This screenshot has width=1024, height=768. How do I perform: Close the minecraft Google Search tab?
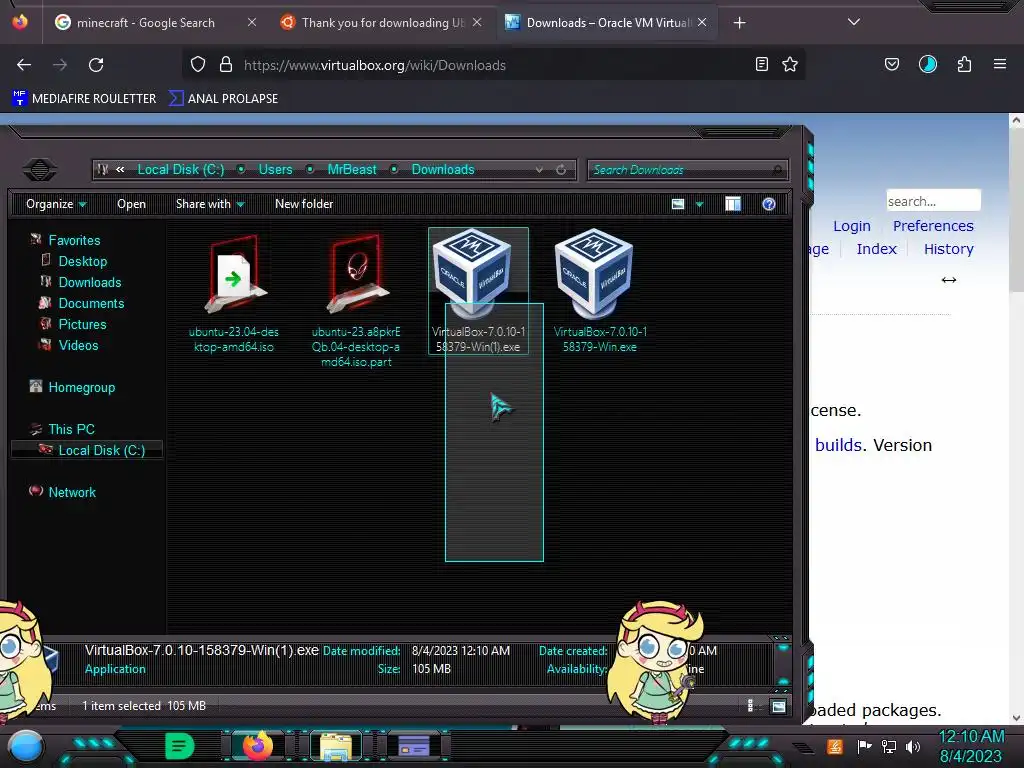click(x=251, y=22)
